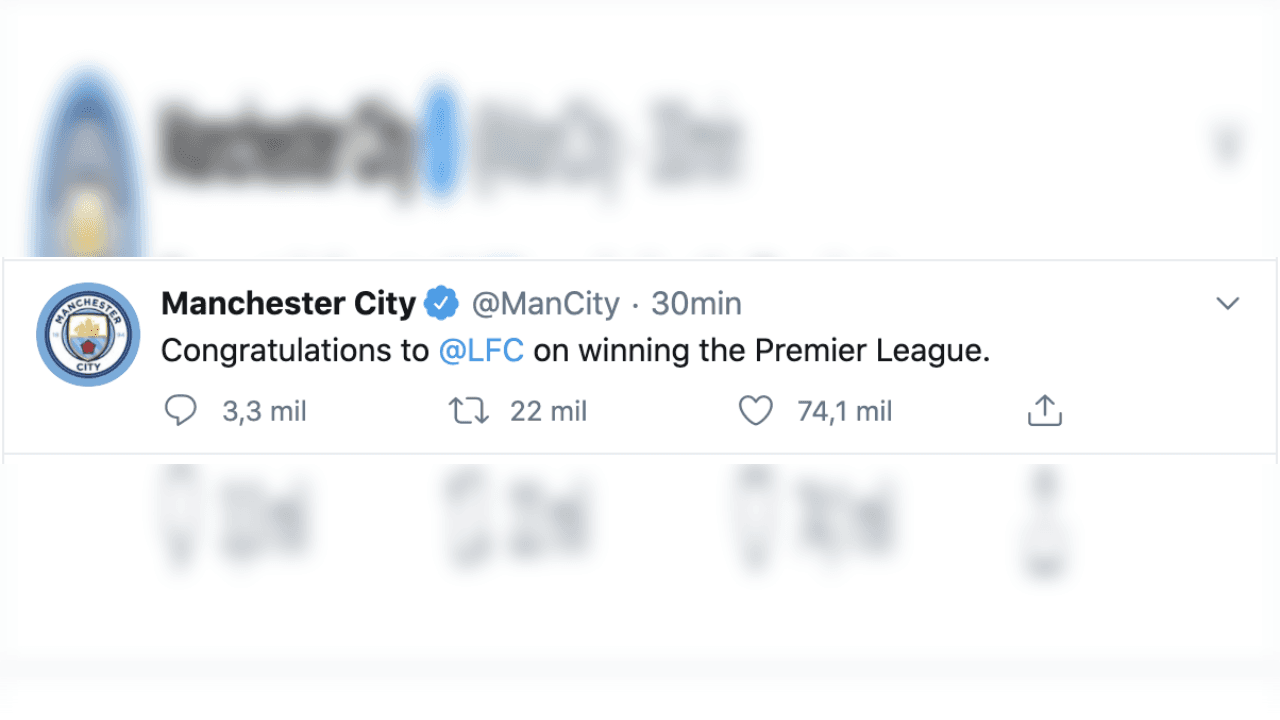Image resolution: width=1280 pixels, height=720 pixels.
Task: Follow the @LFC mention link
Action: pyautogui.click(x=481, y=351)
